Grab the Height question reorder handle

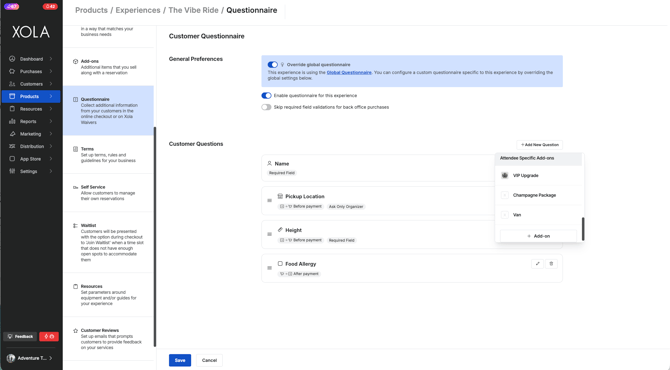(x=270, y=234)
